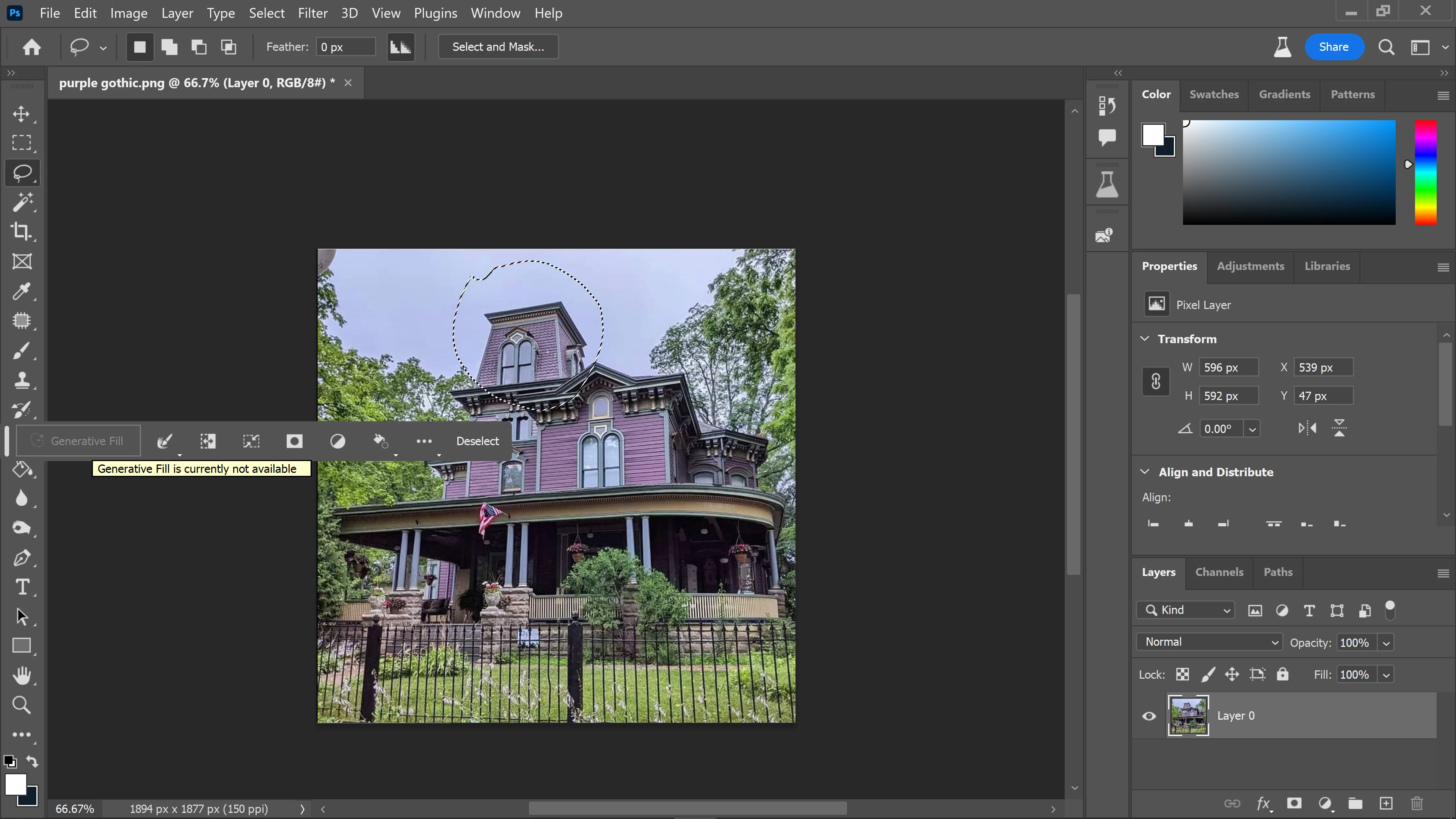This screenshot has height=819, width=1456.
Task: Open the layer Kind filter dropdown
Action: coord(1186,610)
